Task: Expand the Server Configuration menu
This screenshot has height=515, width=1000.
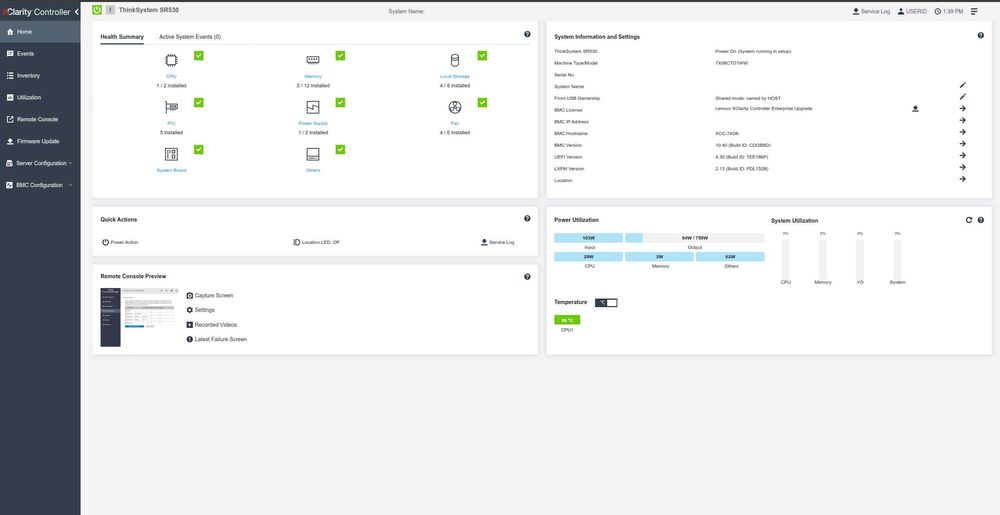Action: pyautogui.click(x=40, y=163)
